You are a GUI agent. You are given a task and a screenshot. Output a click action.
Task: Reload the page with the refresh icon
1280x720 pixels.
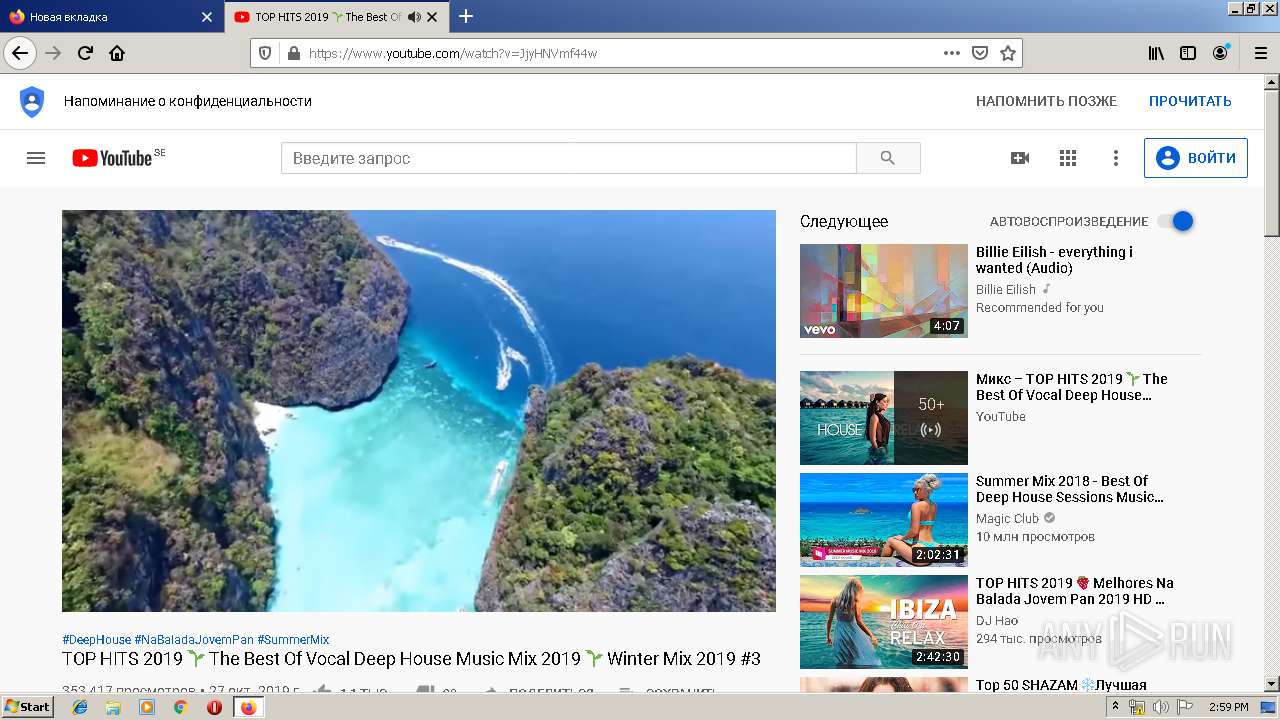[x=85, y=53]
